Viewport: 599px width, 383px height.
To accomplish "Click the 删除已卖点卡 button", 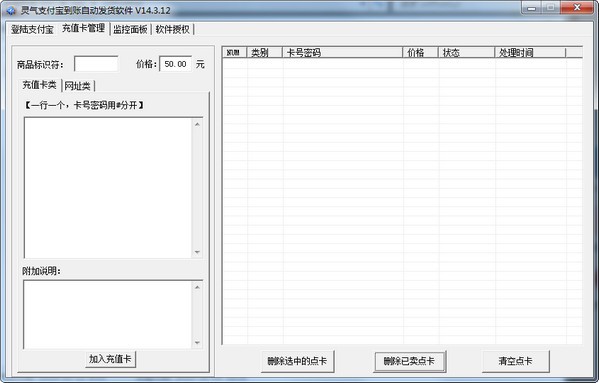I will 410,361.
